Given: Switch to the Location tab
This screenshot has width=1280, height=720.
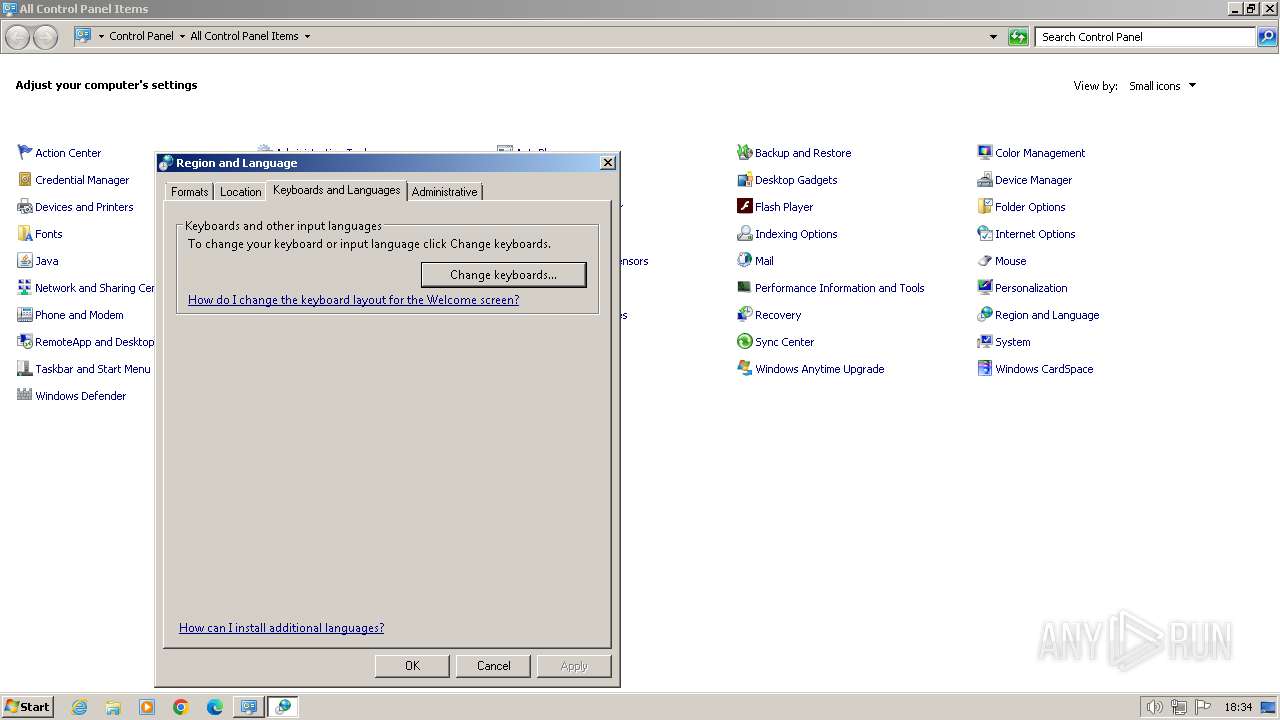Looking at the screenshot, I should tap(240, 192).
